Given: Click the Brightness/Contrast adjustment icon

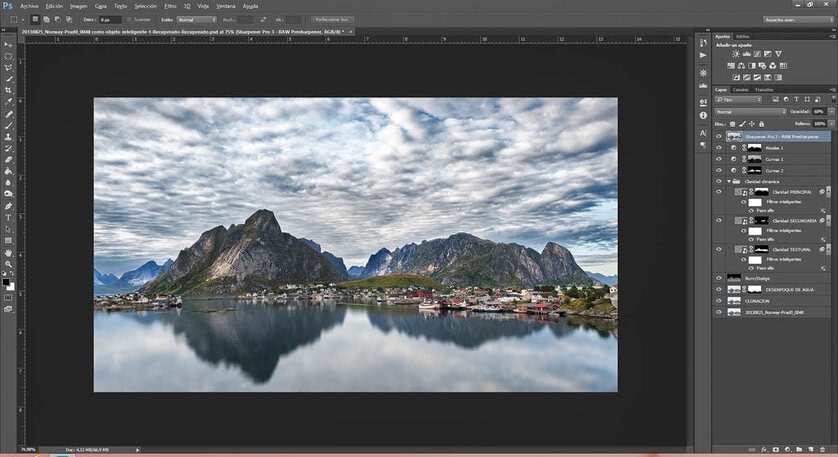Looking at the screenshot, I should pyautogui.click(x=736, y=55).
